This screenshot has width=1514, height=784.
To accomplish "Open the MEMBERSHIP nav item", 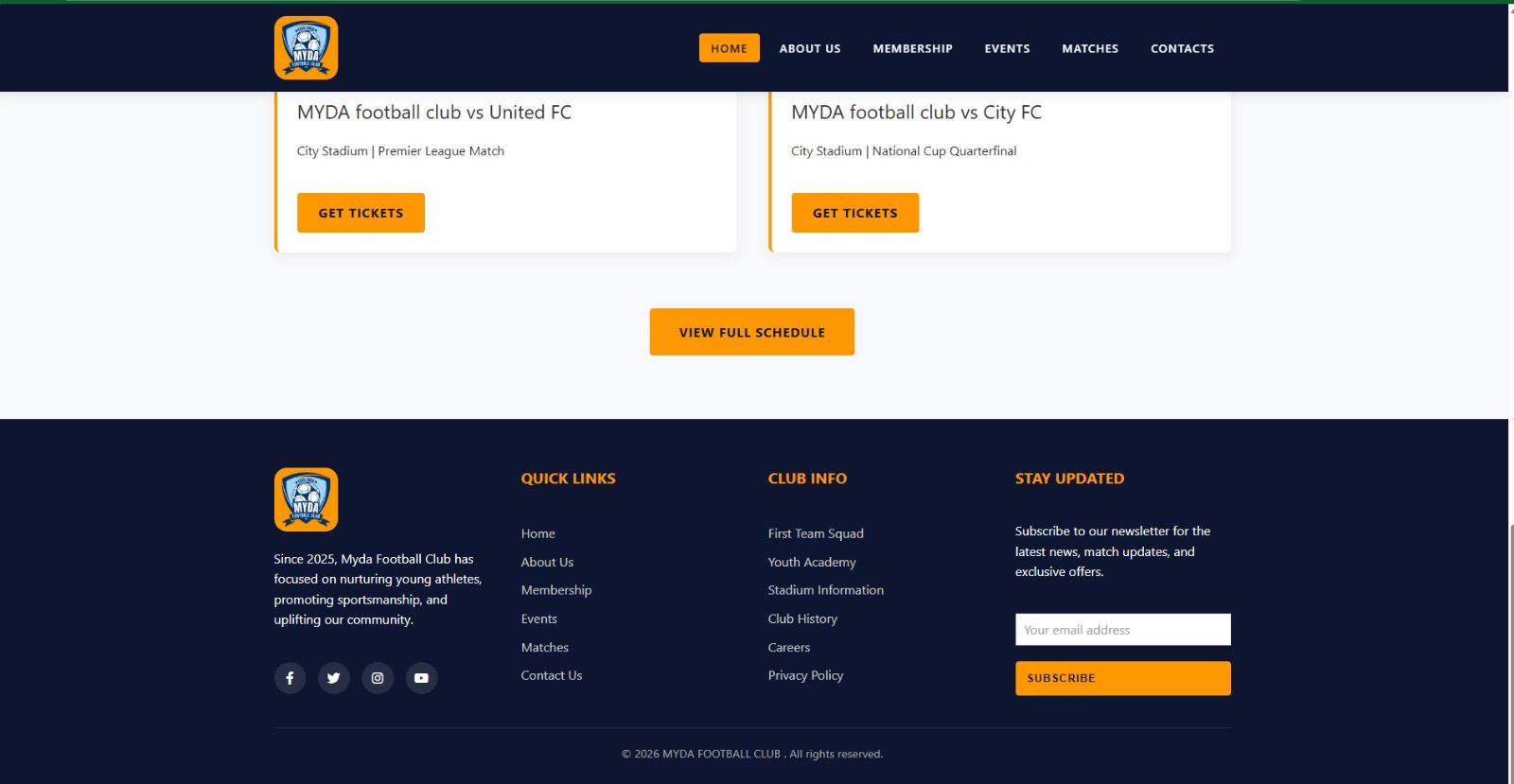I will coord(913,48).
